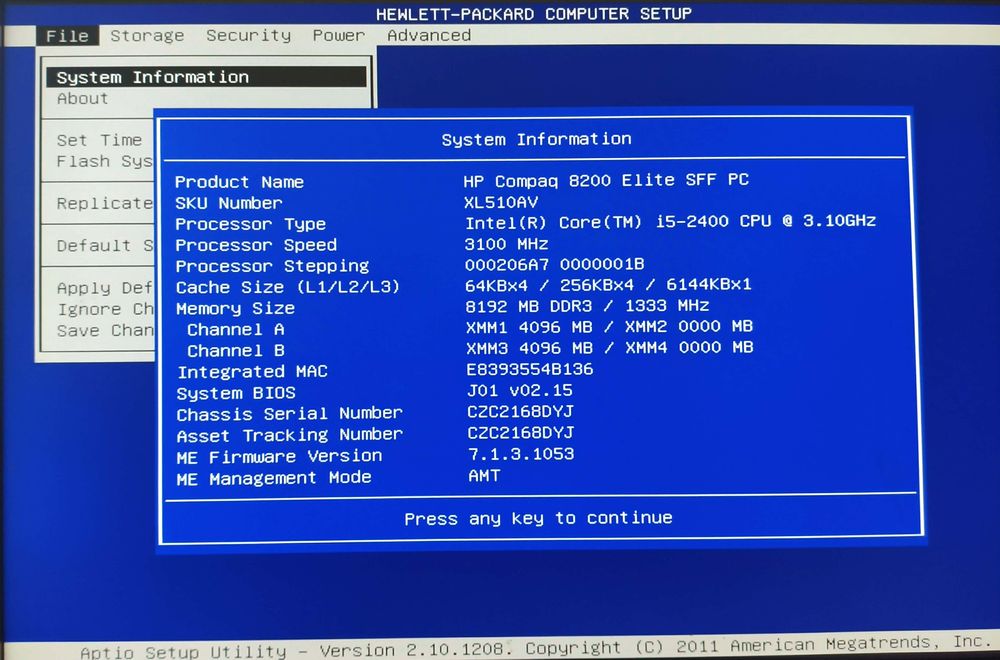The width and height of the screenshot is (1000, 660).
Task: Click the Integrated MAC label
Action: tap(253, 372)
